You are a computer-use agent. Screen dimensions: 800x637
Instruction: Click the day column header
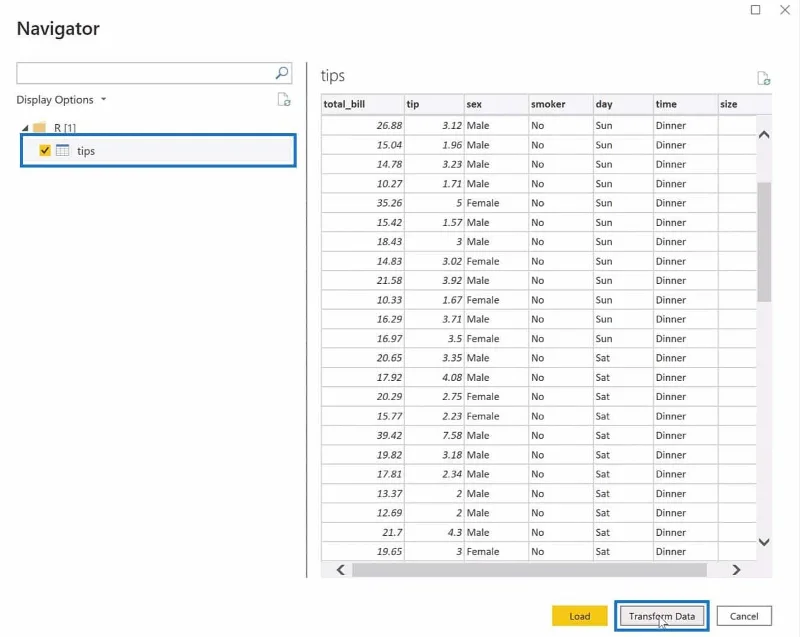[623, 104]
